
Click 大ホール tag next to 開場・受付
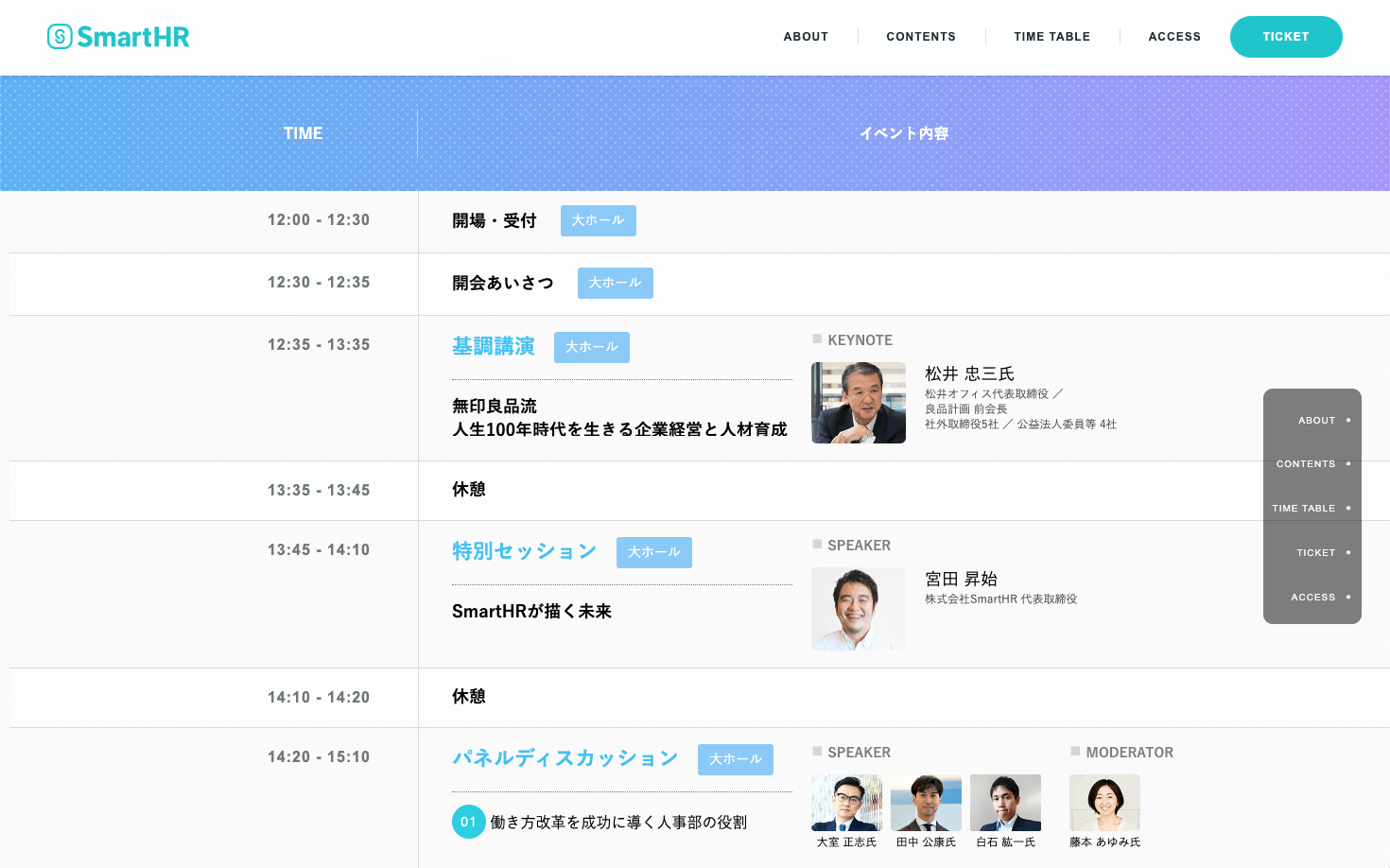(x=599, y=220)
